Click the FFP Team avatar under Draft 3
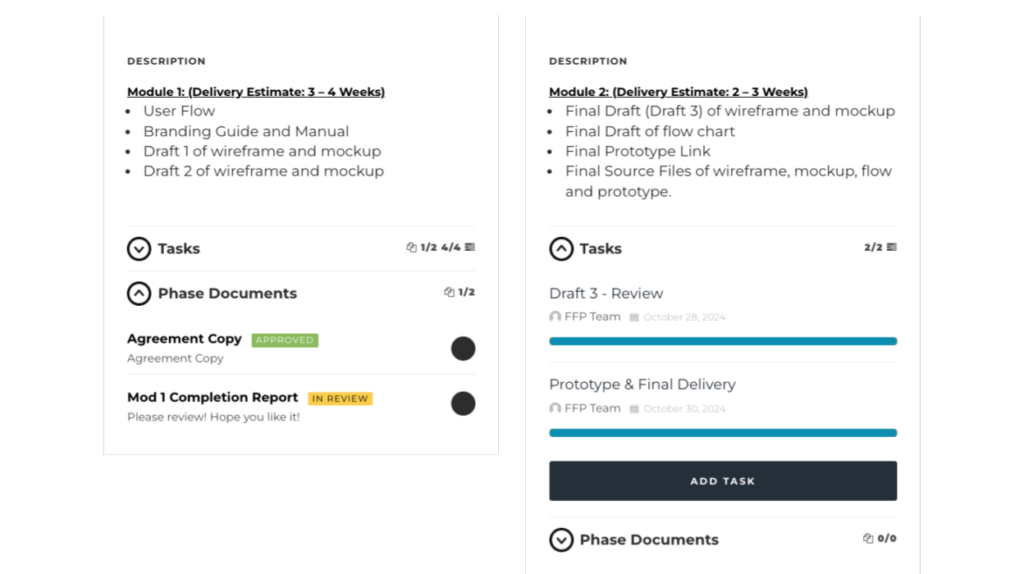This screenshot has width=1024, height=574. (x=555, y=317)
